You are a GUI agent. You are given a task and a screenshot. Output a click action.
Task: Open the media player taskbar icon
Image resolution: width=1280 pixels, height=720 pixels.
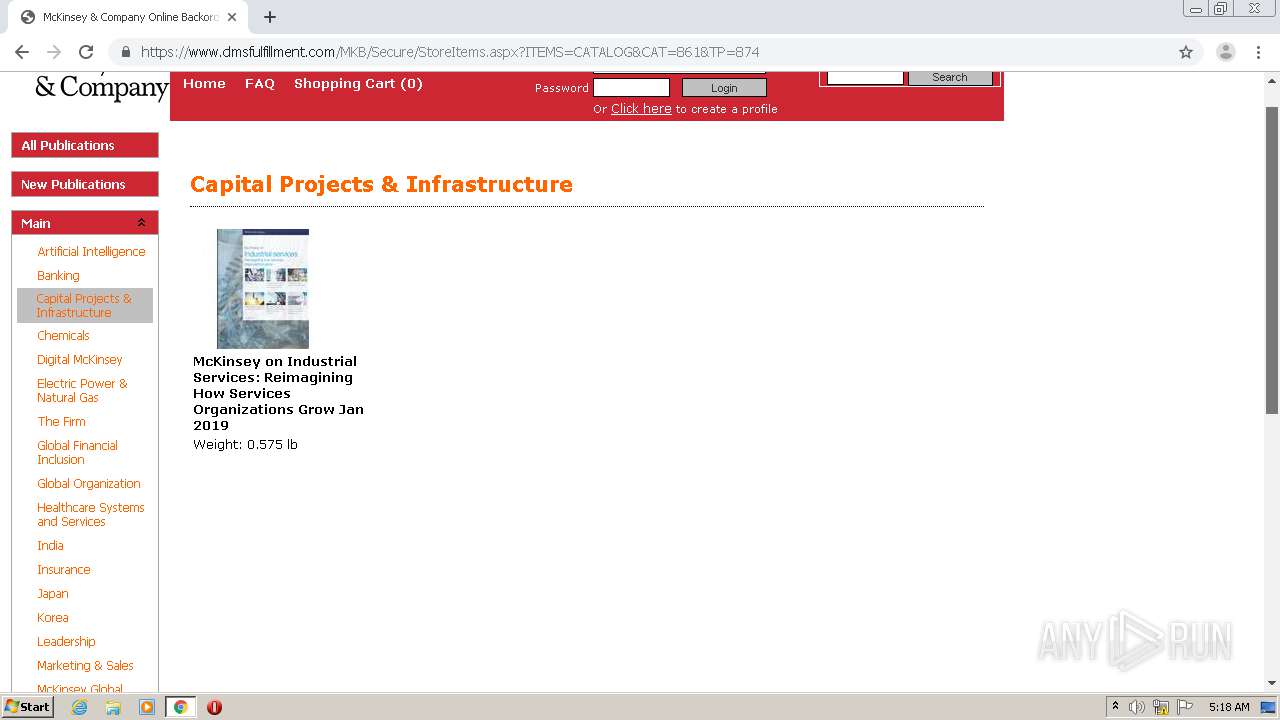coord(147,707)
